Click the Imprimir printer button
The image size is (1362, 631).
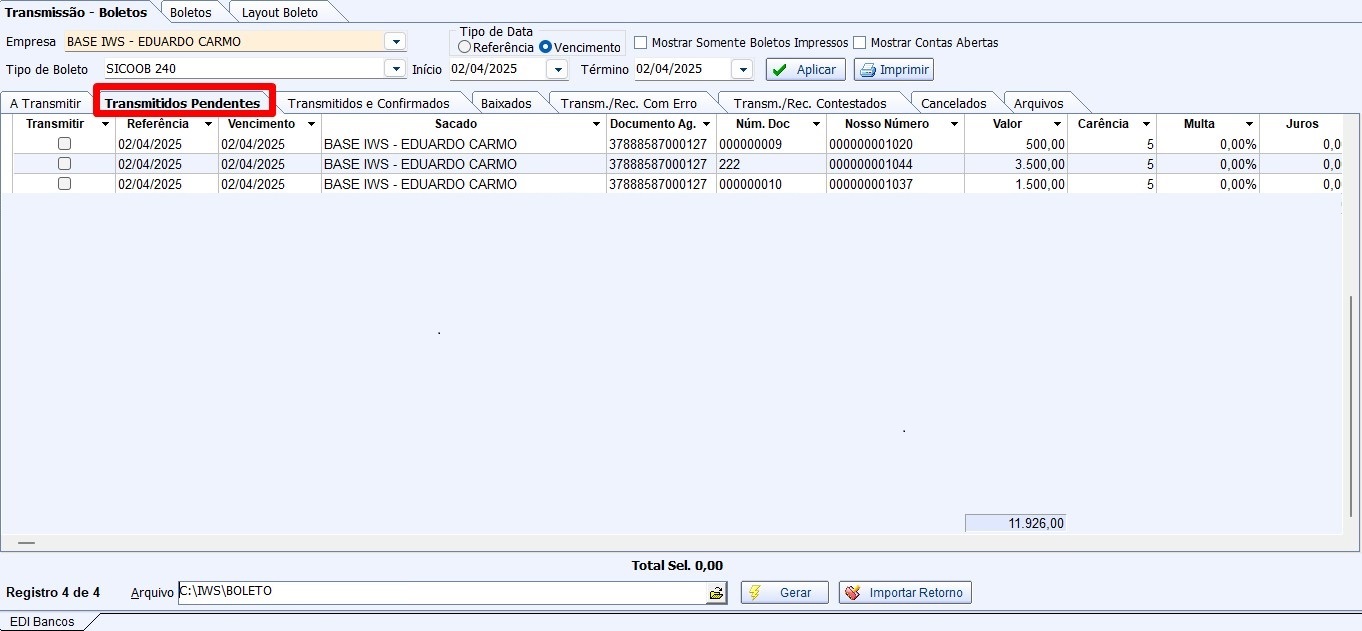[x=894, y=70]
